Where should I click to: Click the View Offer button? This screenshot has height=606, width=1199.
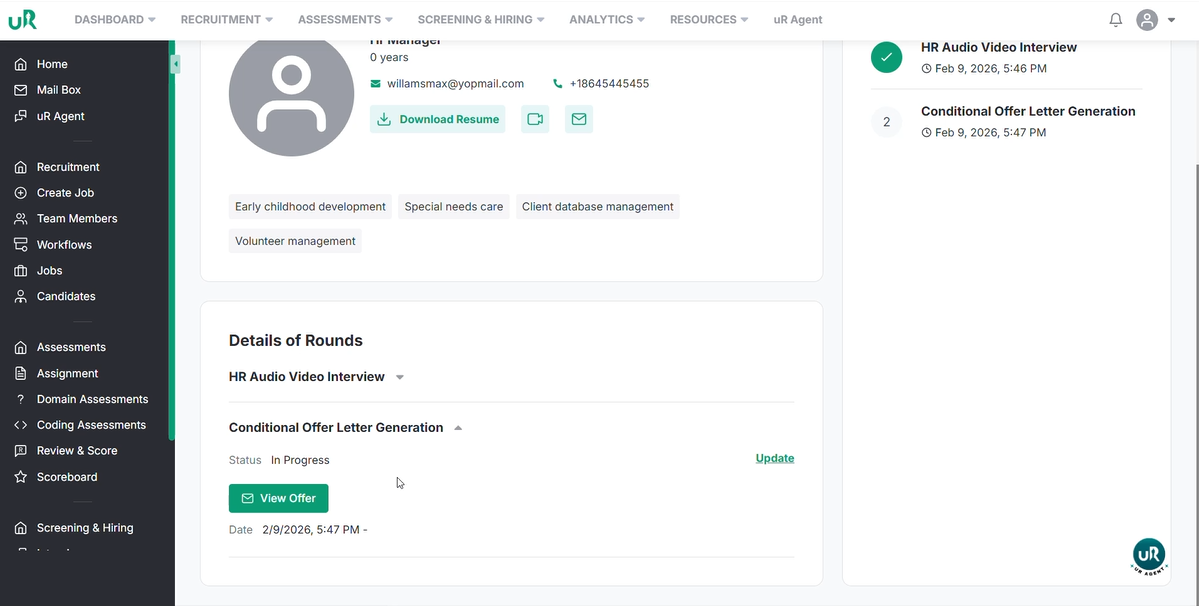coord(278,498)
